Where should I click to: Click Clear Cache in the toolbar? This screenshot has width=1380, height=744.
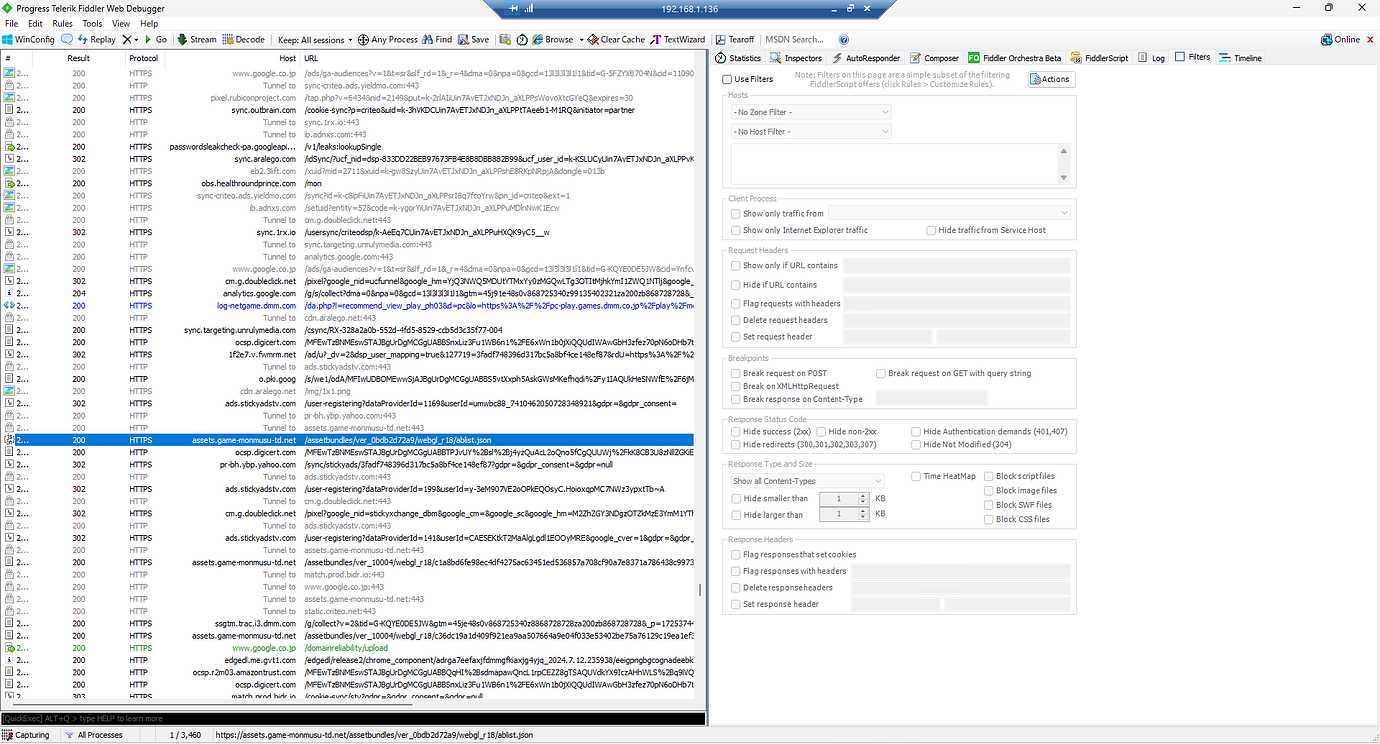615,40
